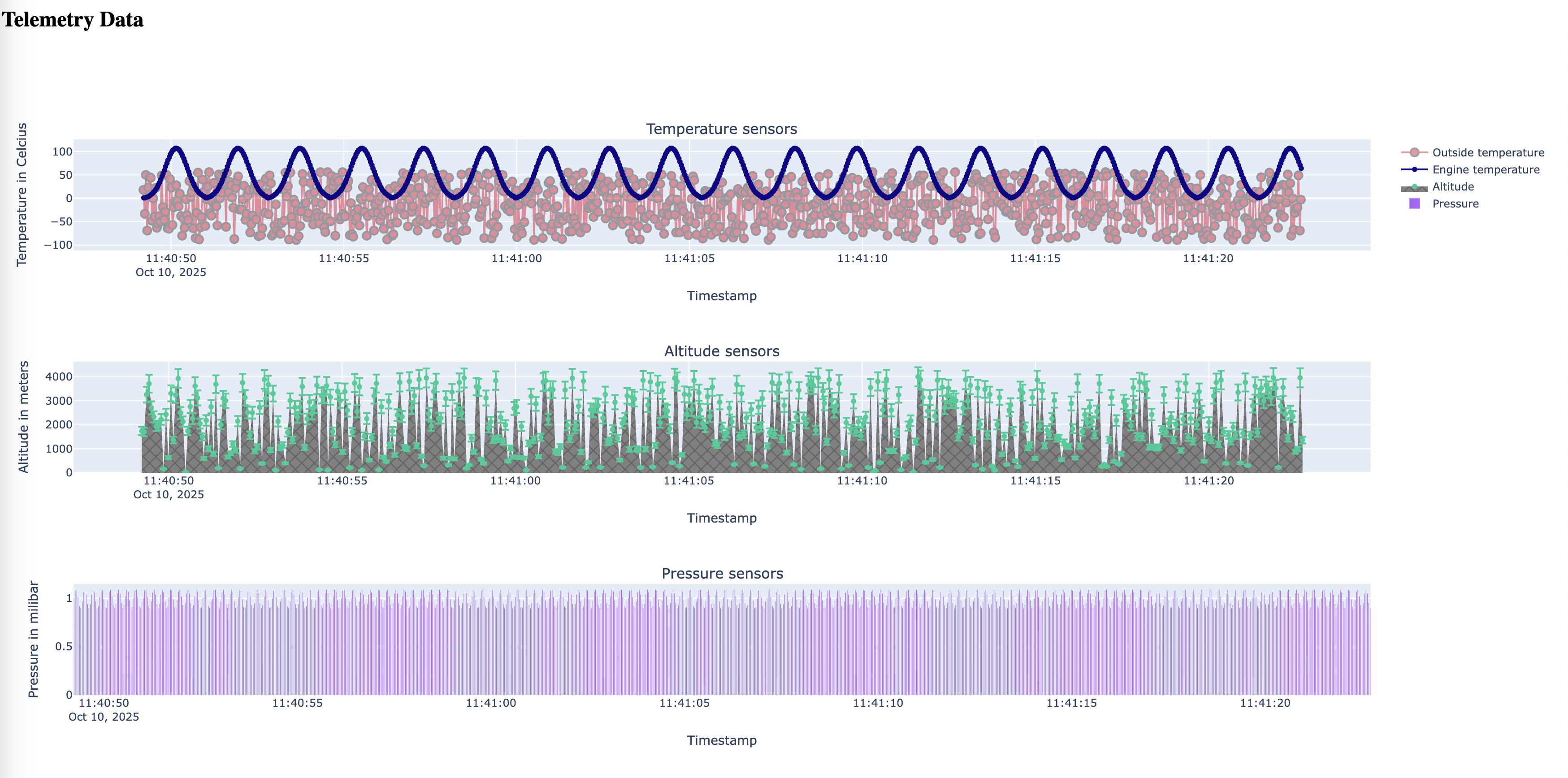Click the Temperature in Celcius axis label

tap(22, 195)
